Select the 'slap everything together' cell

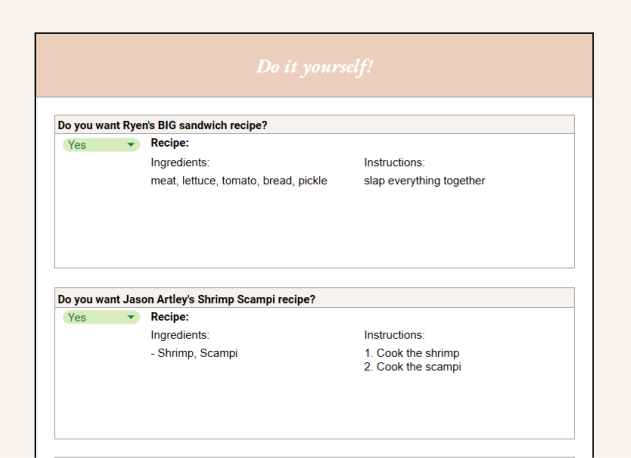point(424,181)
